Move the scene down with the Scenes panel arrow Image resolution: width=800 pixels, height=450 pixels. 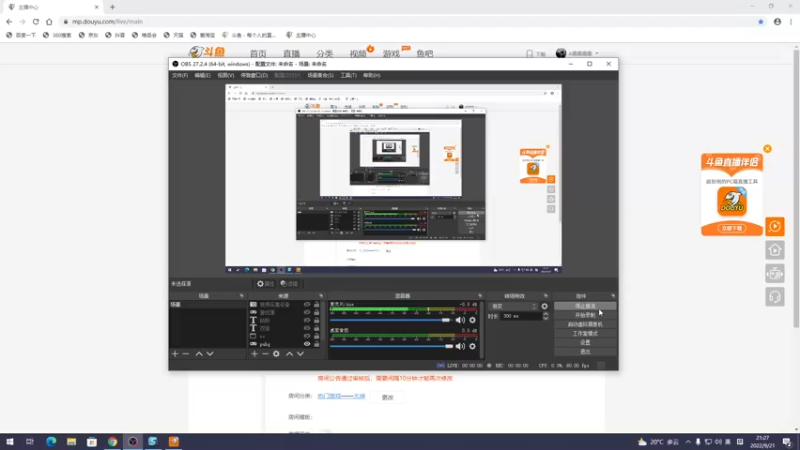click(x=210, y=354)
